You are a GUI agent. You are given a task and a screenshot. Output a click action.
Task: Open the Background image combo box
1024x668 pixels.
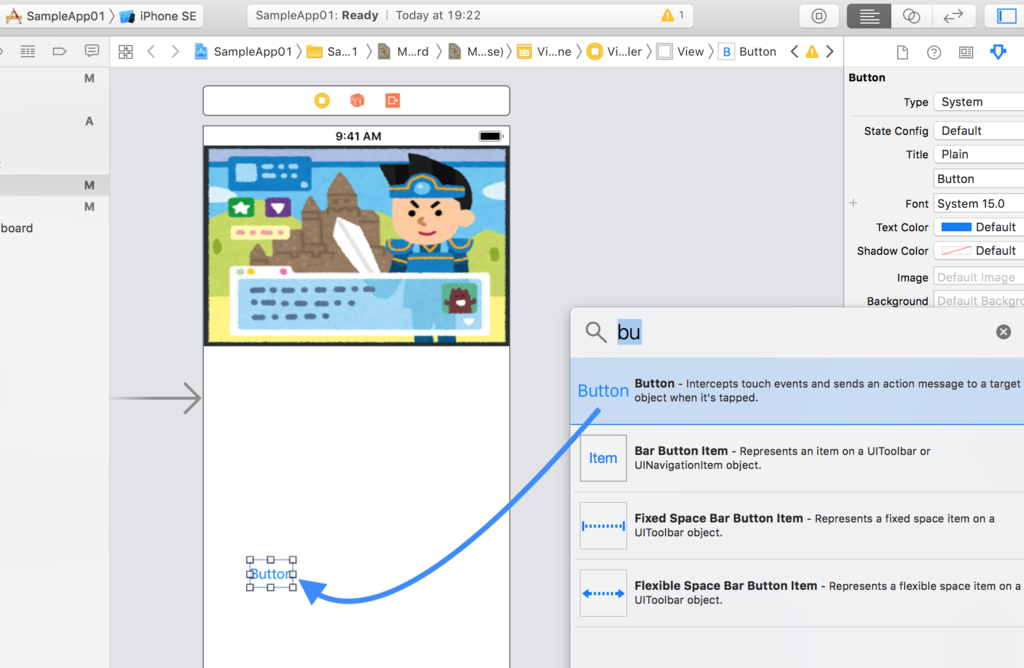coord(978,301)
